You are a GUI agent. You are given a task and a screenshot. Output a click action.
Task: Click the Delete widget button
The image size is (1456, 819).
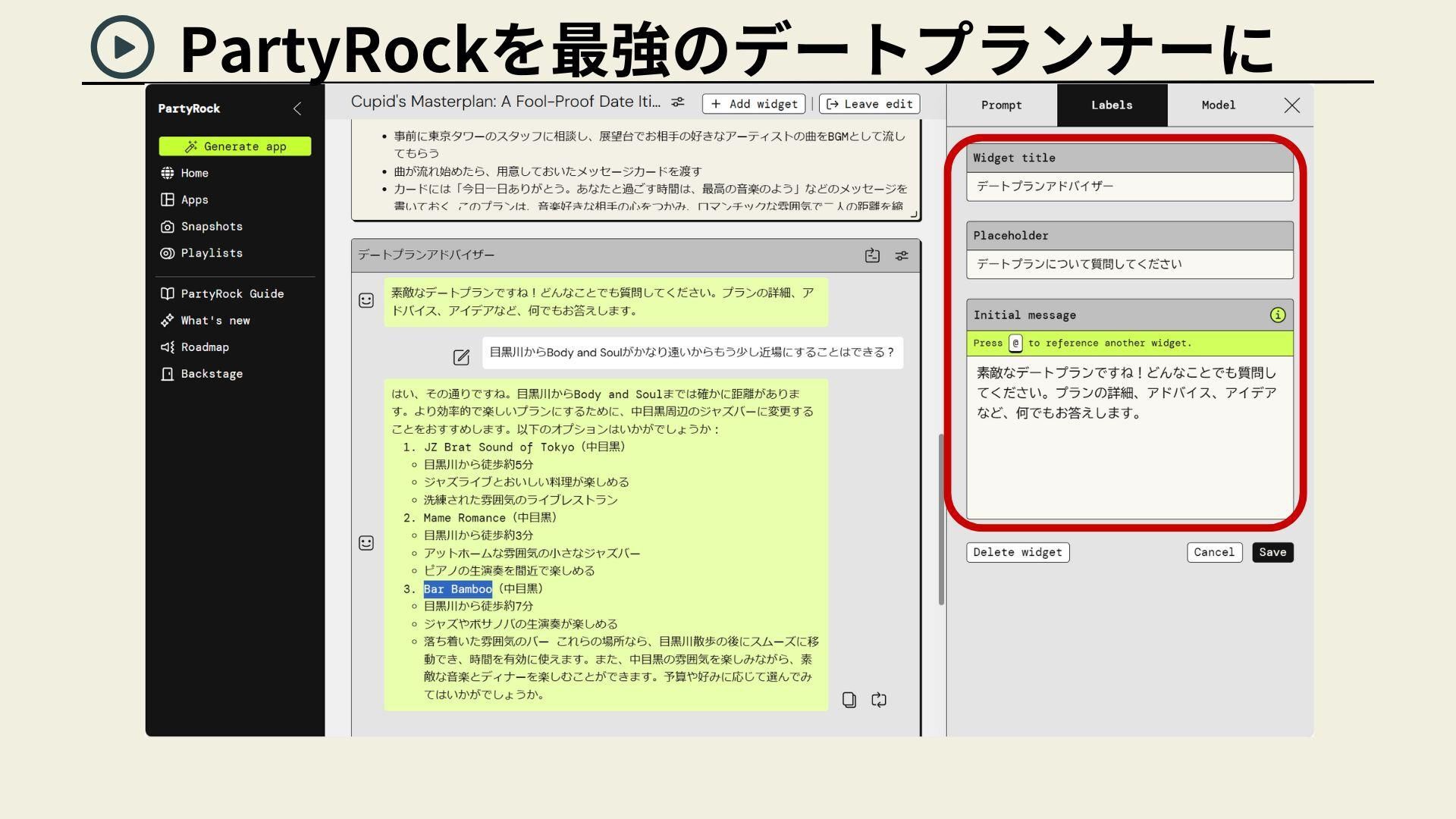(x=1018, y=552)
